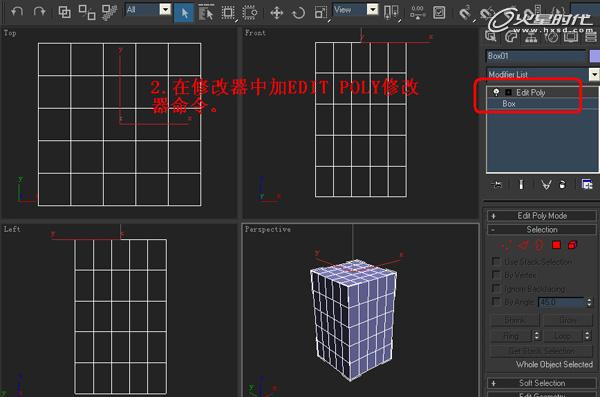Viewport: 600px width, 397px height.
Task: Click the Undo arrow in the toolbar
Action: (x=17, y=11)
